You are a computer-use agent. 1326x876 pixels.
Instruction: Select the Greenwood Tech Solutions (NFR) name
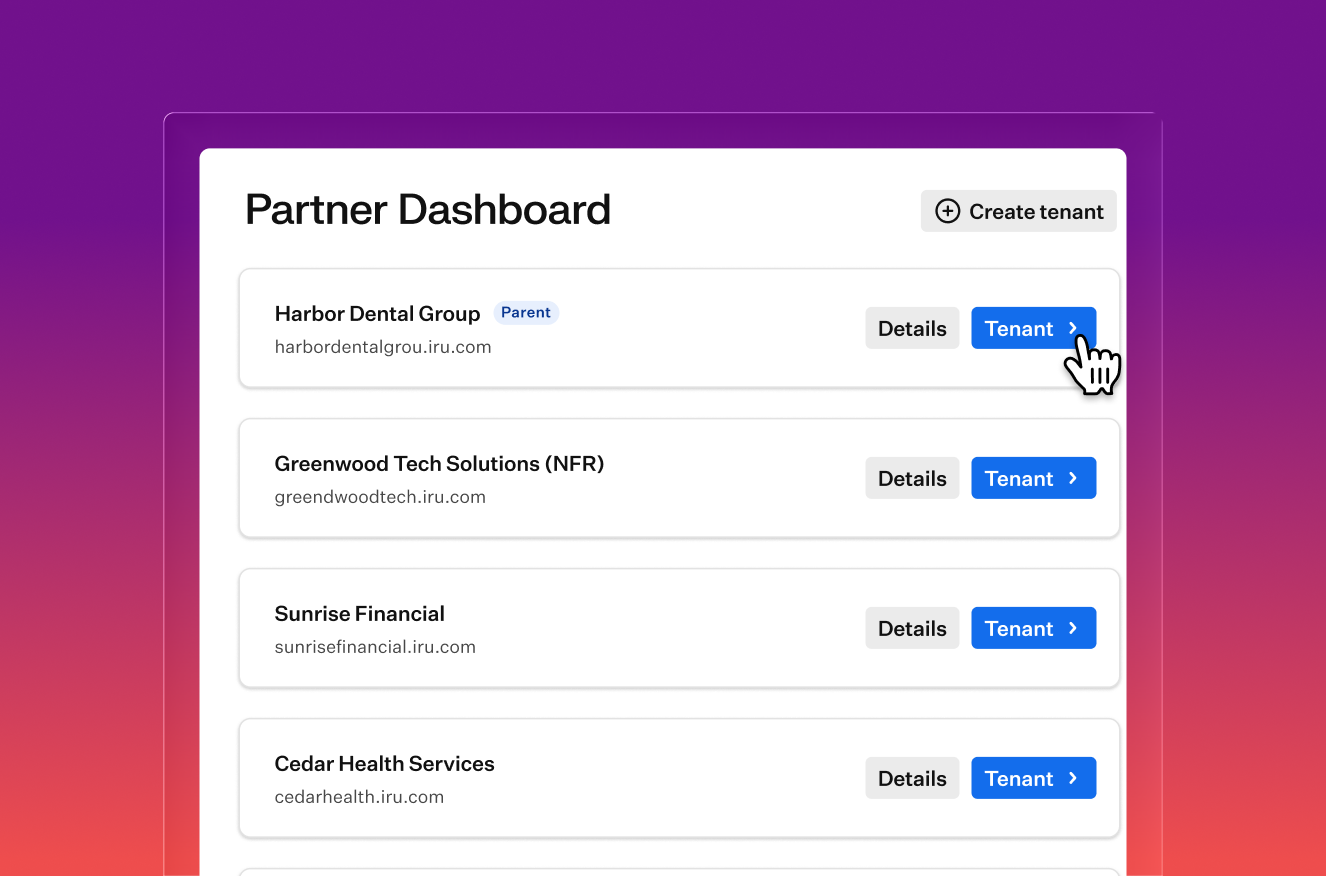[x=439, y=464]
